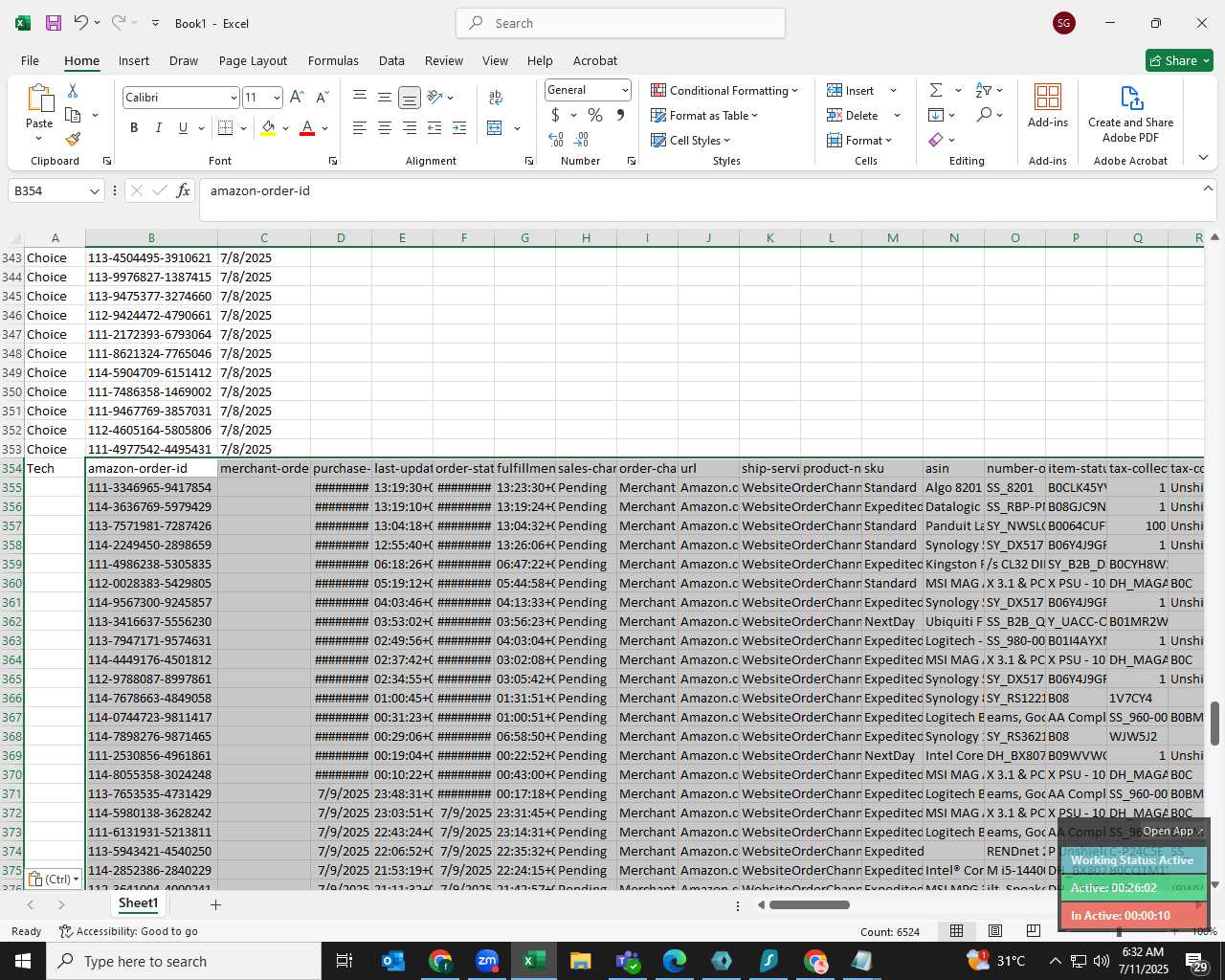Click Decrease Decimal icon
This screenshot has width=1225, height=980.
(x=581, y=140)
